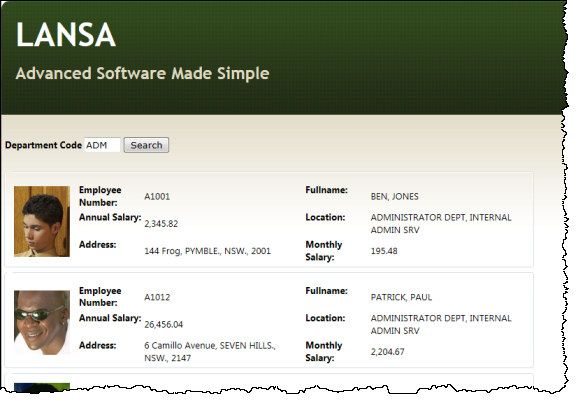Click the Search button
The image size is (581, 406).
[x=146, y=145]
